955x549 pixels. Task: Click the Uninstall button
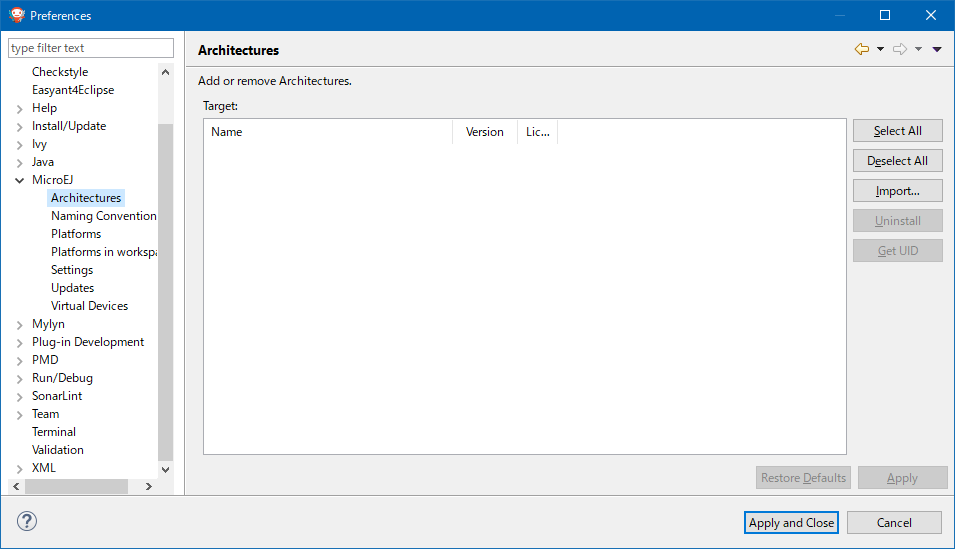(x=898, y=221)
